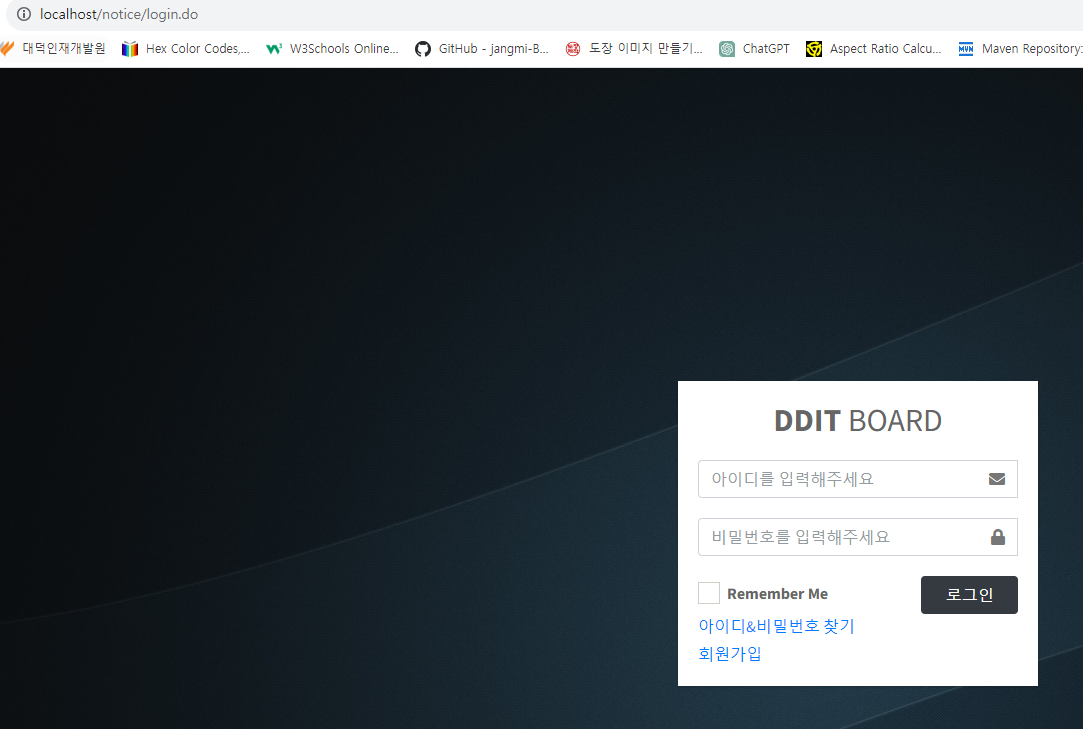Screen dimensions: 1083x729
Task: Click the red stamp favicon for 도장 이미지
Action: tap(573, 48)
